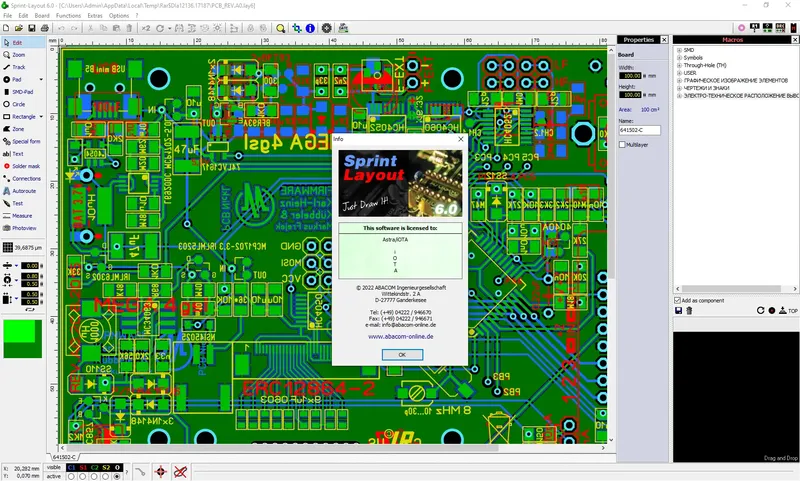Expand the Through-Hole (TH) macro folder
This screenshot has height=481, width=800.
pos(680,65)
